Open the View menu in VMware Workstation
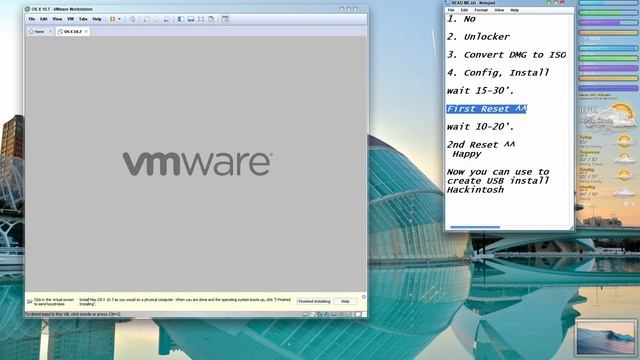Viewport: 640px width, 360px height. [57, 19]
